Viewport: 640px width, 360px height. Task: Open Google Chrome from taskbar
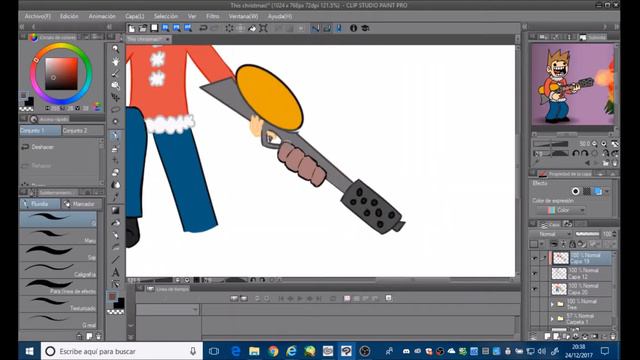273,351
